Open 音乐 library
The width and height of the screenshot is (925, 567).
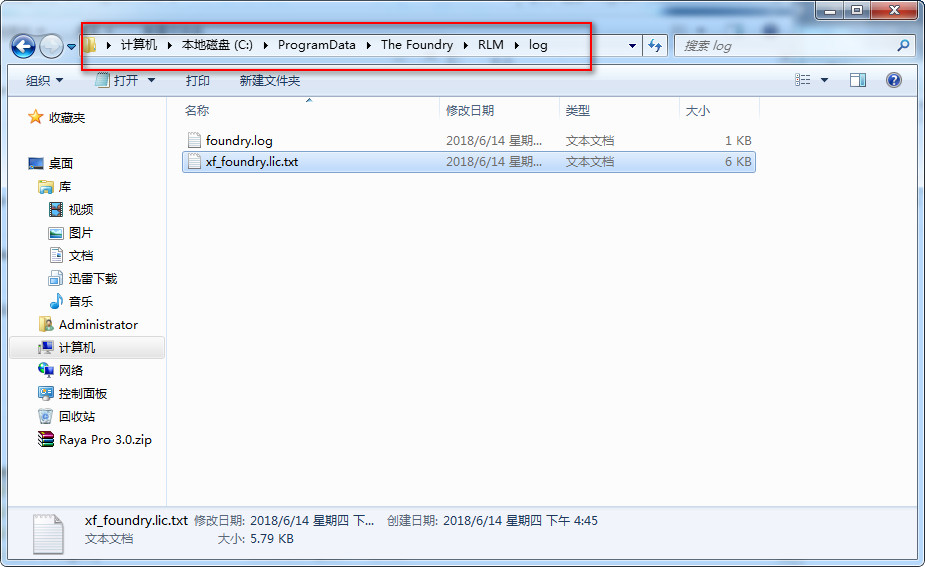pyautogui.click(x=81, y=301)
